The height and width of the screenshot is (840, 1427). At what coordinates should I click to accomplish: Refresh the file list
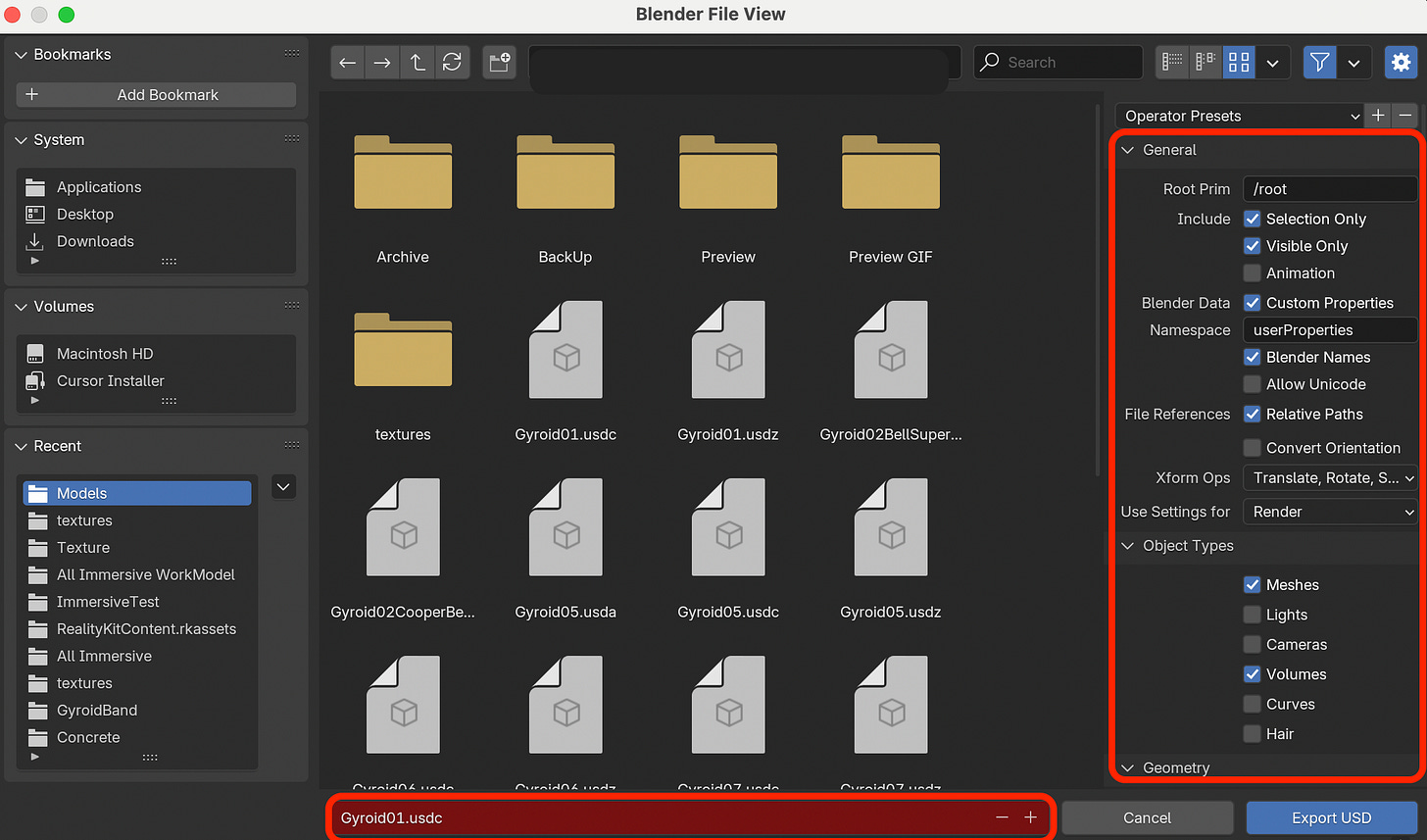(x=452, y=62)
